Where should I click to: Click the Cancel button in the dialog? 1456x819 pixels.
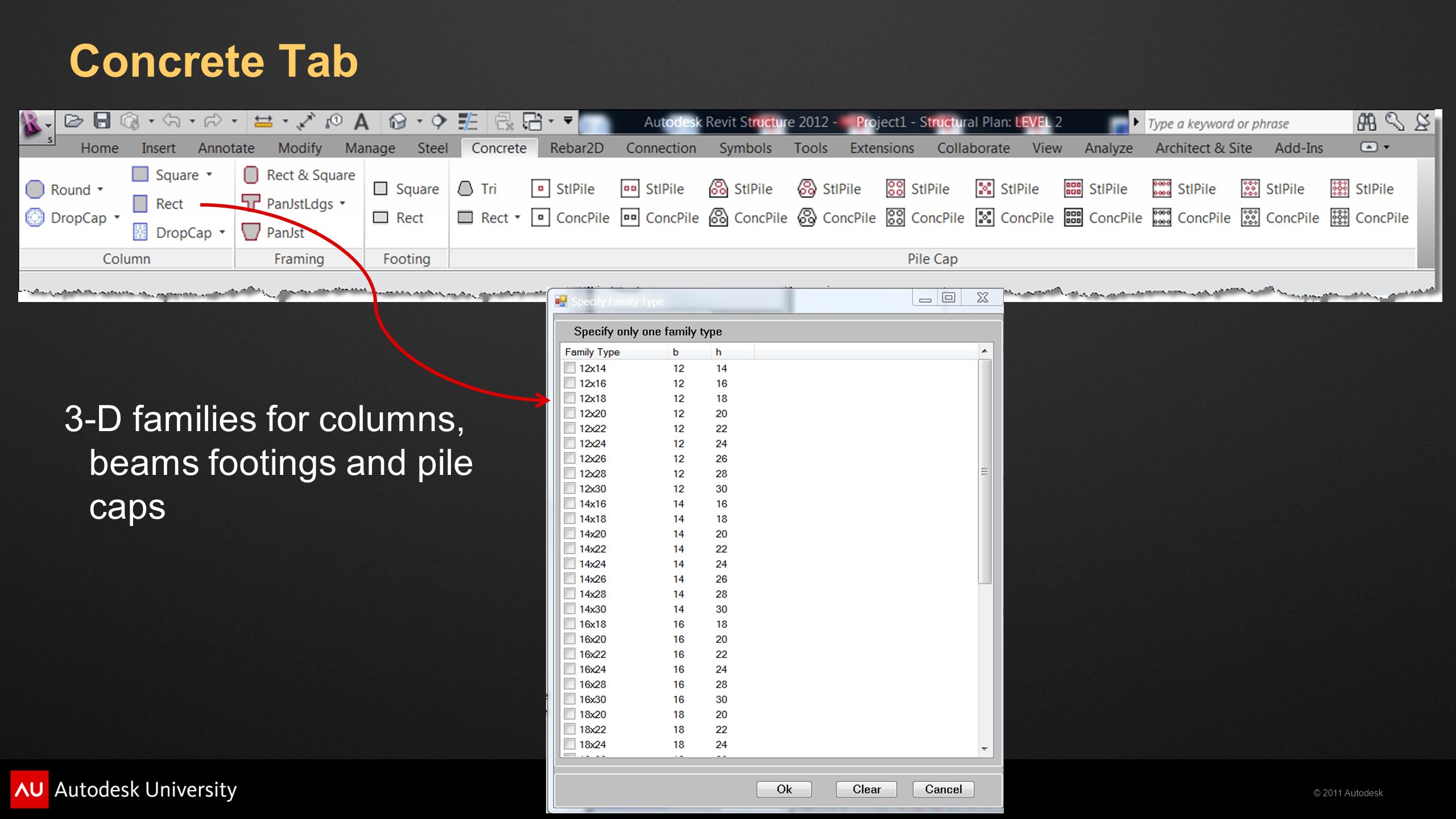943,789
